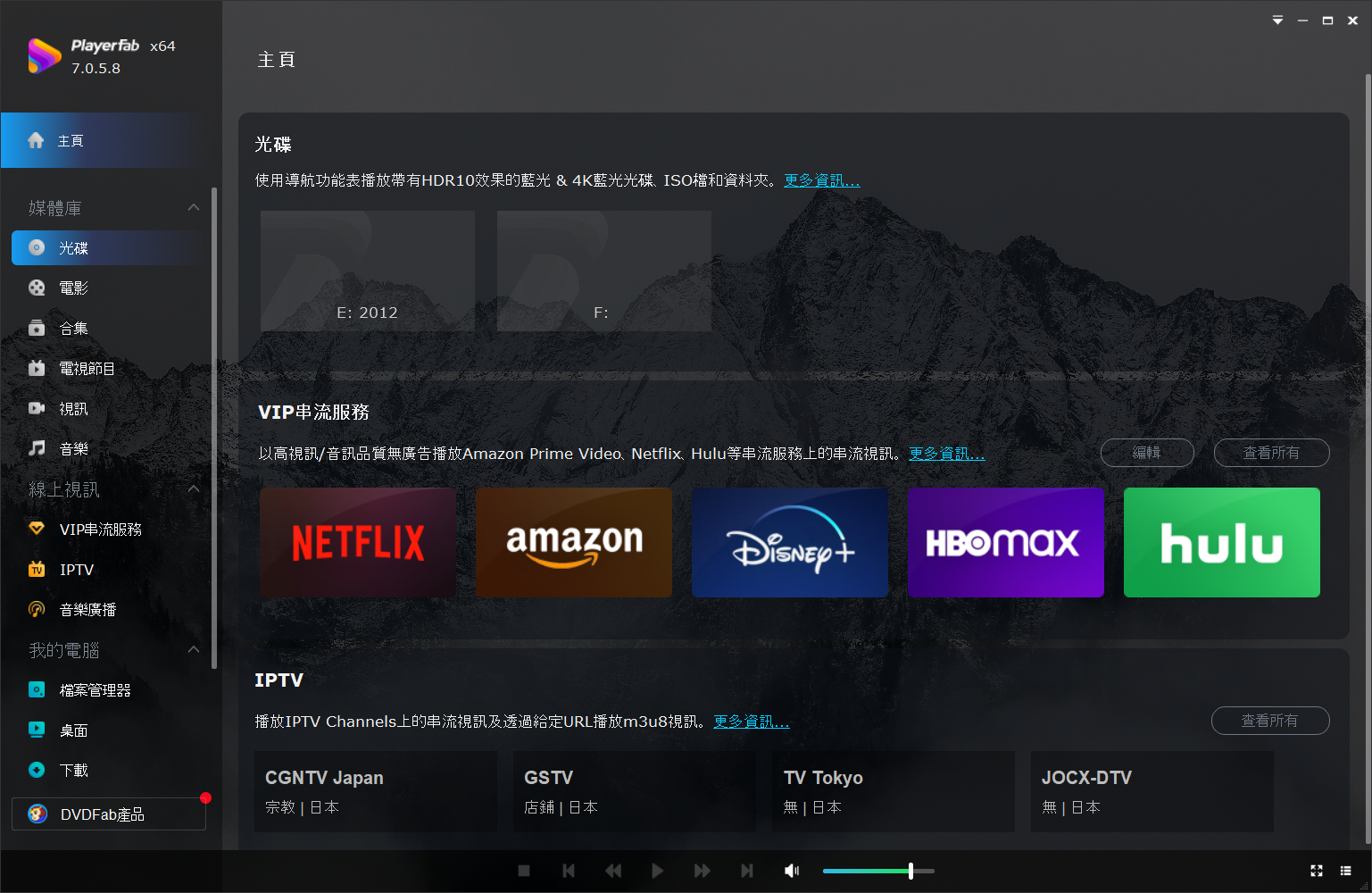
Task: Fast forward playback
Action: click(703, 871)
